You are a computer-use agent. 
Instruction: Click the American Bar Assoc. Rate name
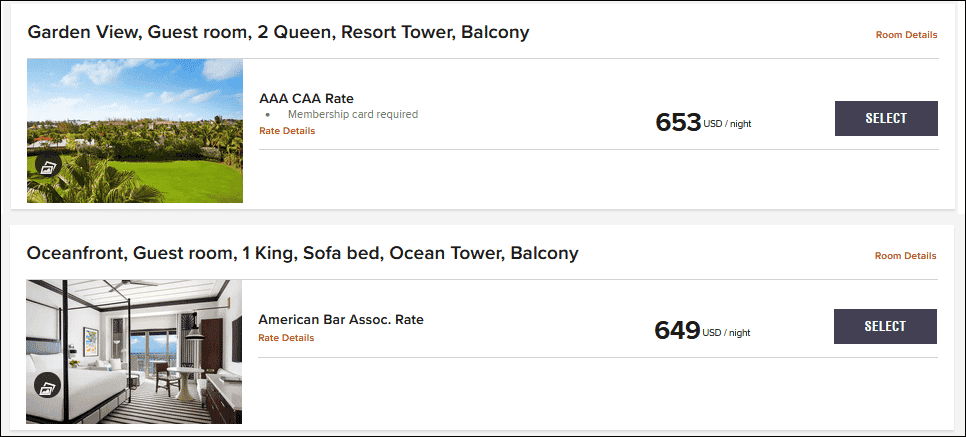coord(341,320)
